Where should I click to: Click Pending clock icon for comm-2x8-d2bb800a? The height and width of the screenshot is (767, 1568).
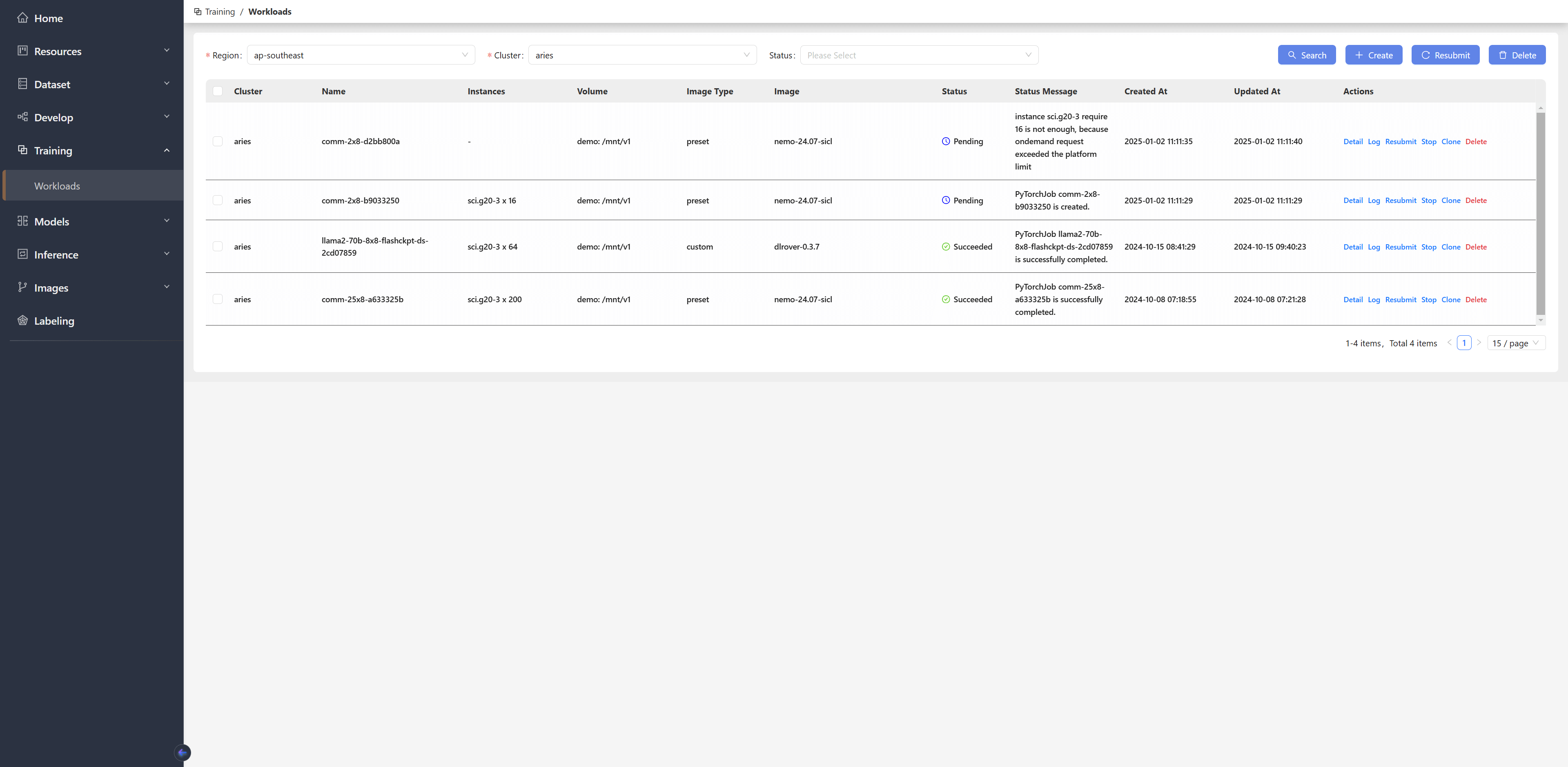tap(946, 141)
